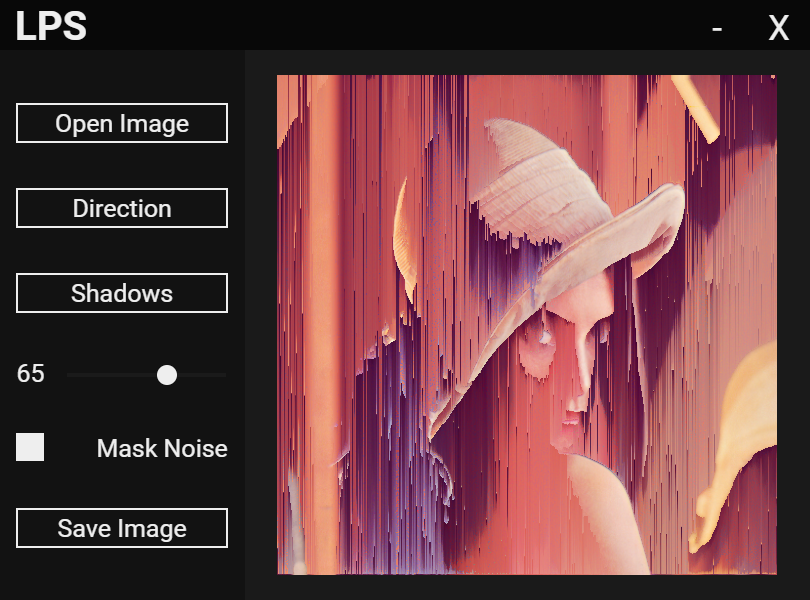Click slider track left of the handle
Viewport: 810px width, 600px height.
(x=112, y=375)
